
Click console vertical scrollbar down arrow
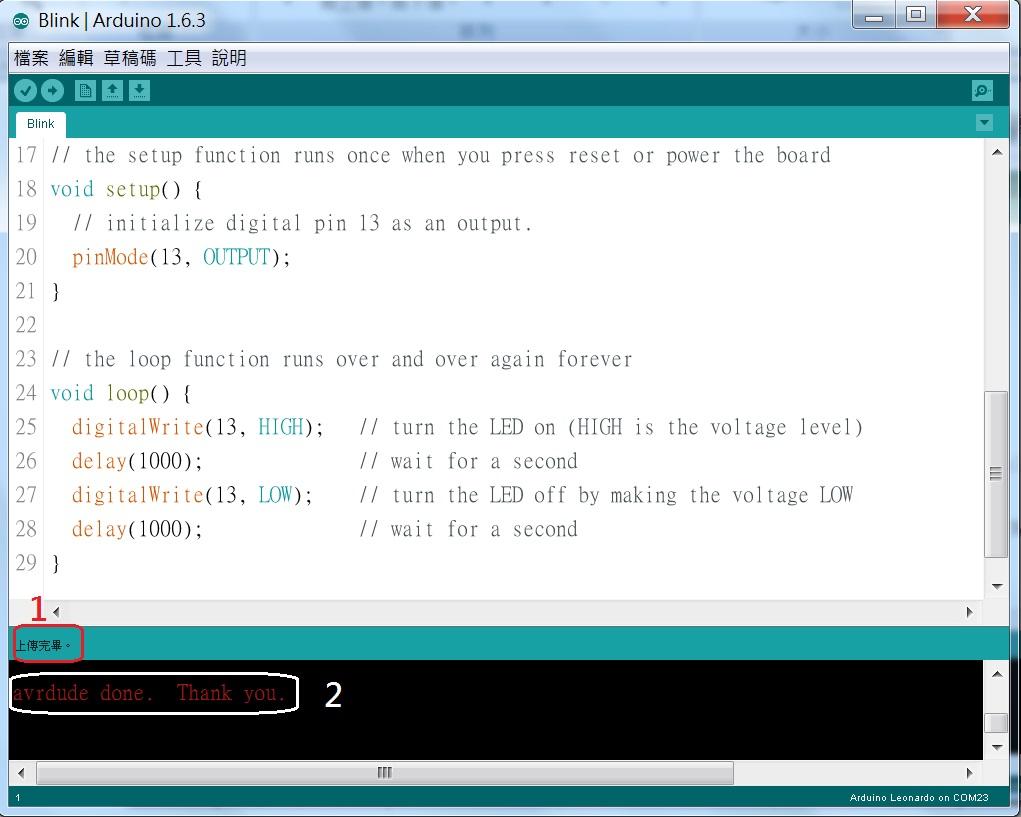point(997,747)
